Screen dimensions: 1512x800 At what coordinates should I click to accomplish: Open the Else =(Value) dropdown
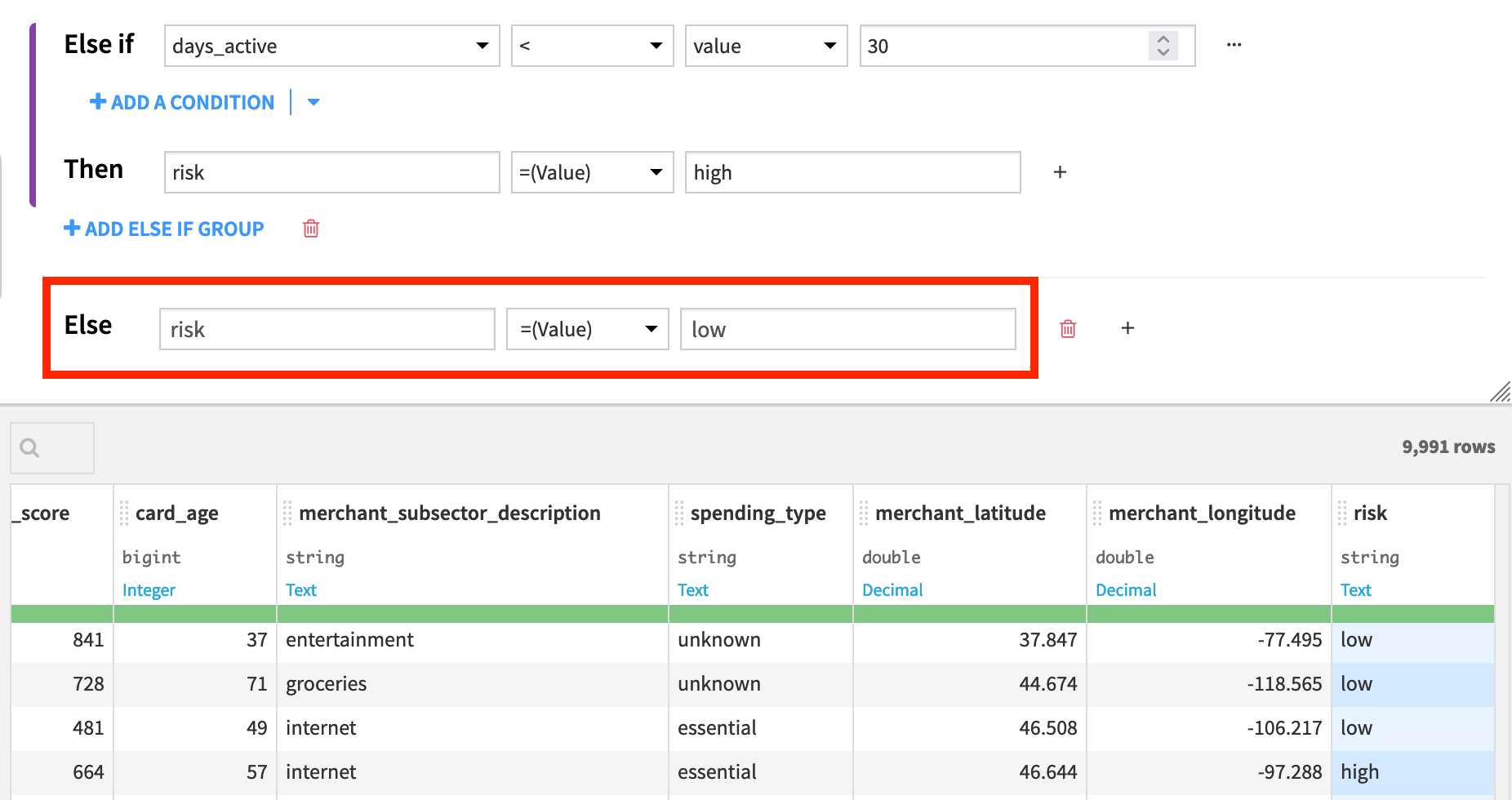587,329
